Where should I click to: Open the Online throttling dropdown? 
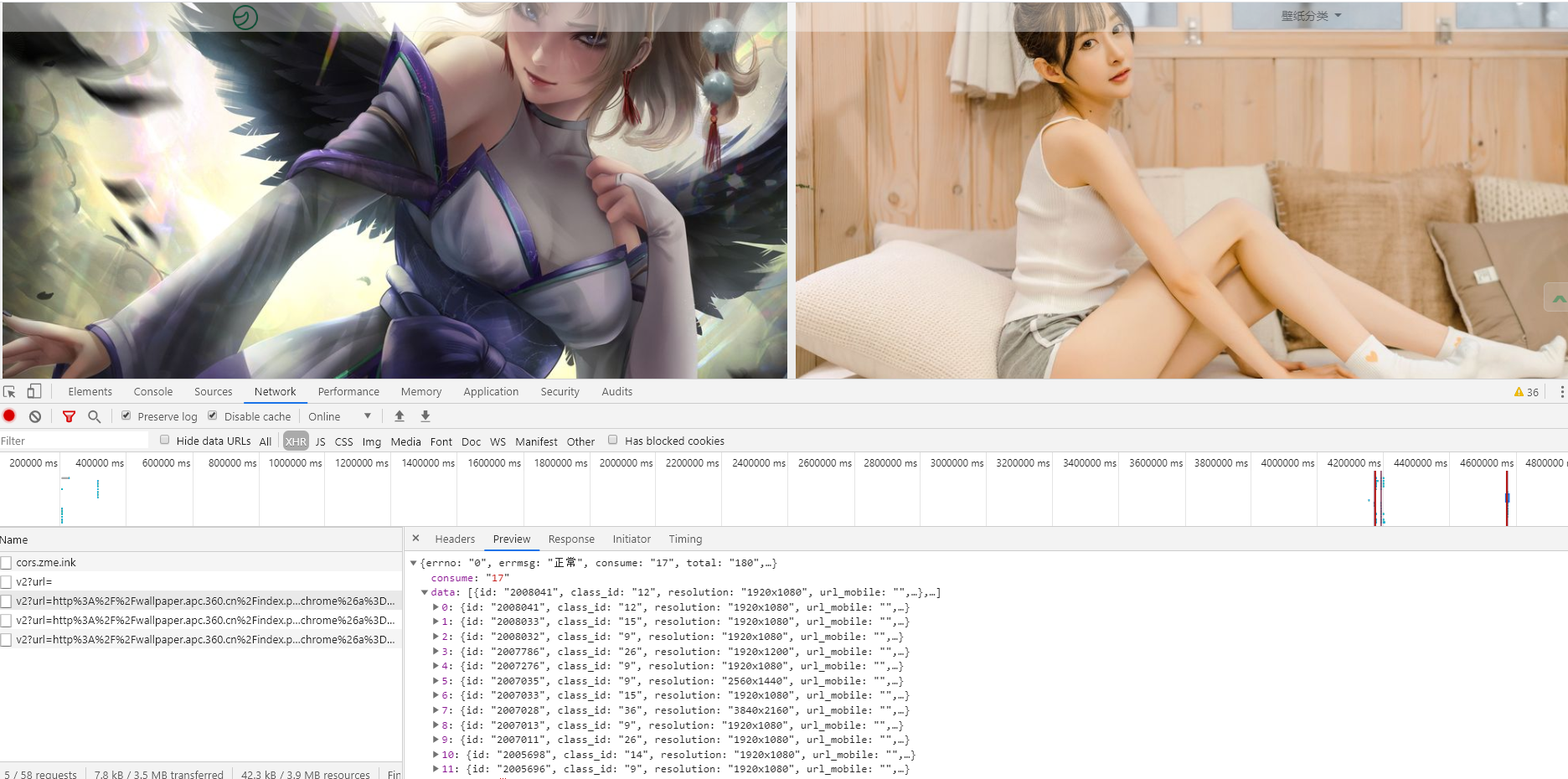(339, 416)
